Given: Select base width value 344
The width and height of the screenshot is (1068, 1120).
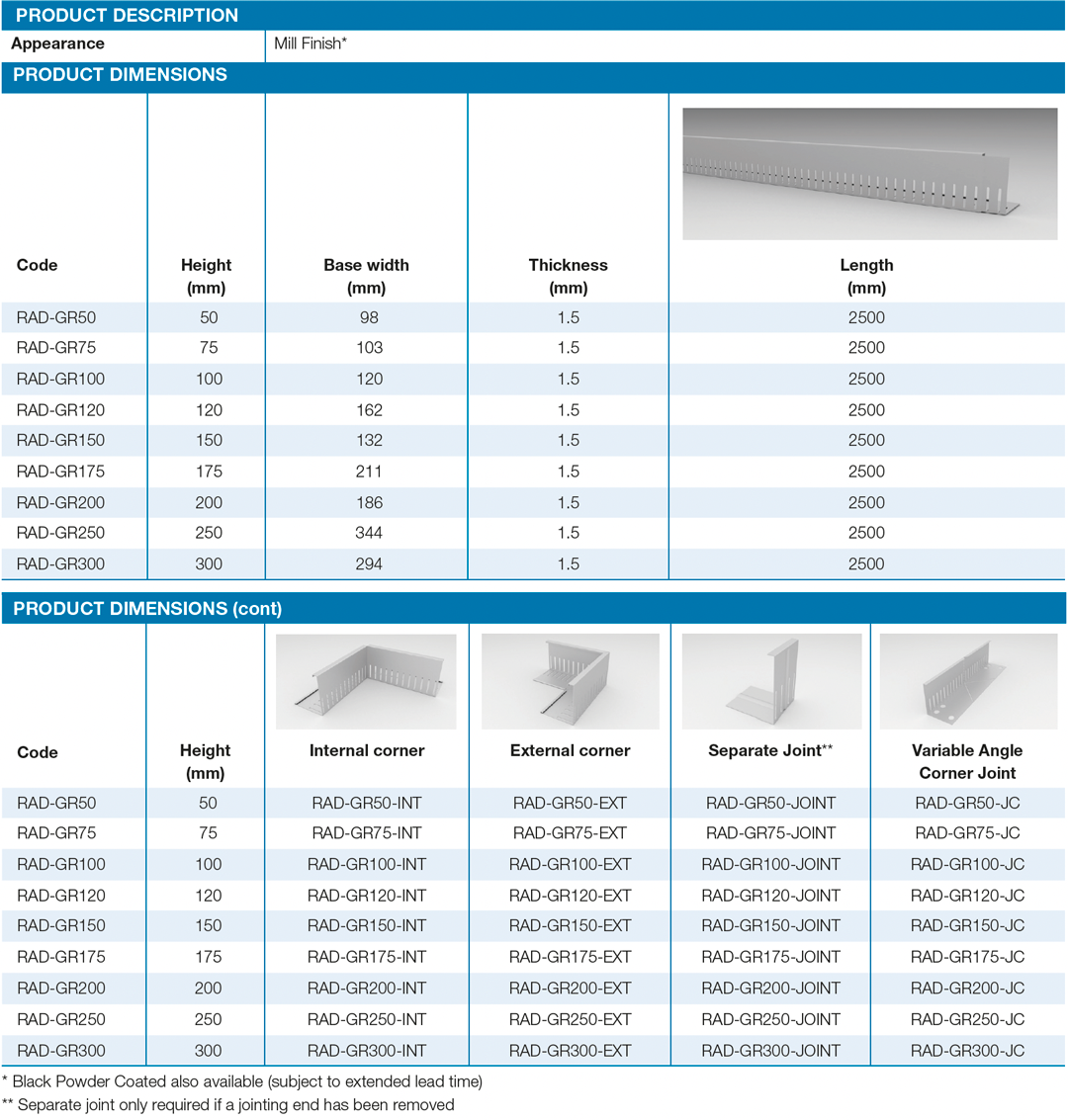Looking at the screenshot, I should pyautogui.click(x=367, y=533).
